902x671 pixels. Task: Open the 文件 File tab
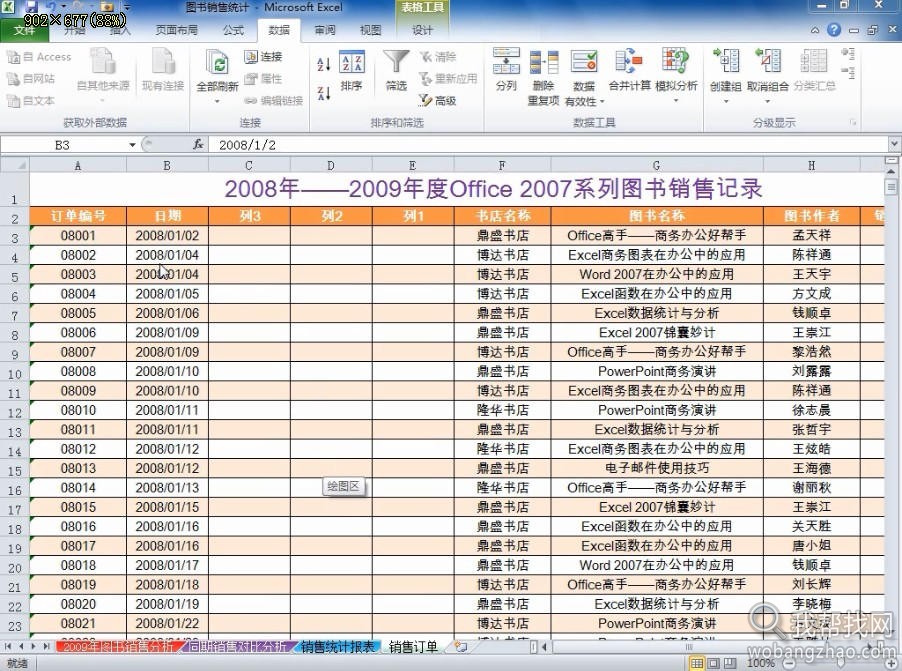[x=25, y=30]
